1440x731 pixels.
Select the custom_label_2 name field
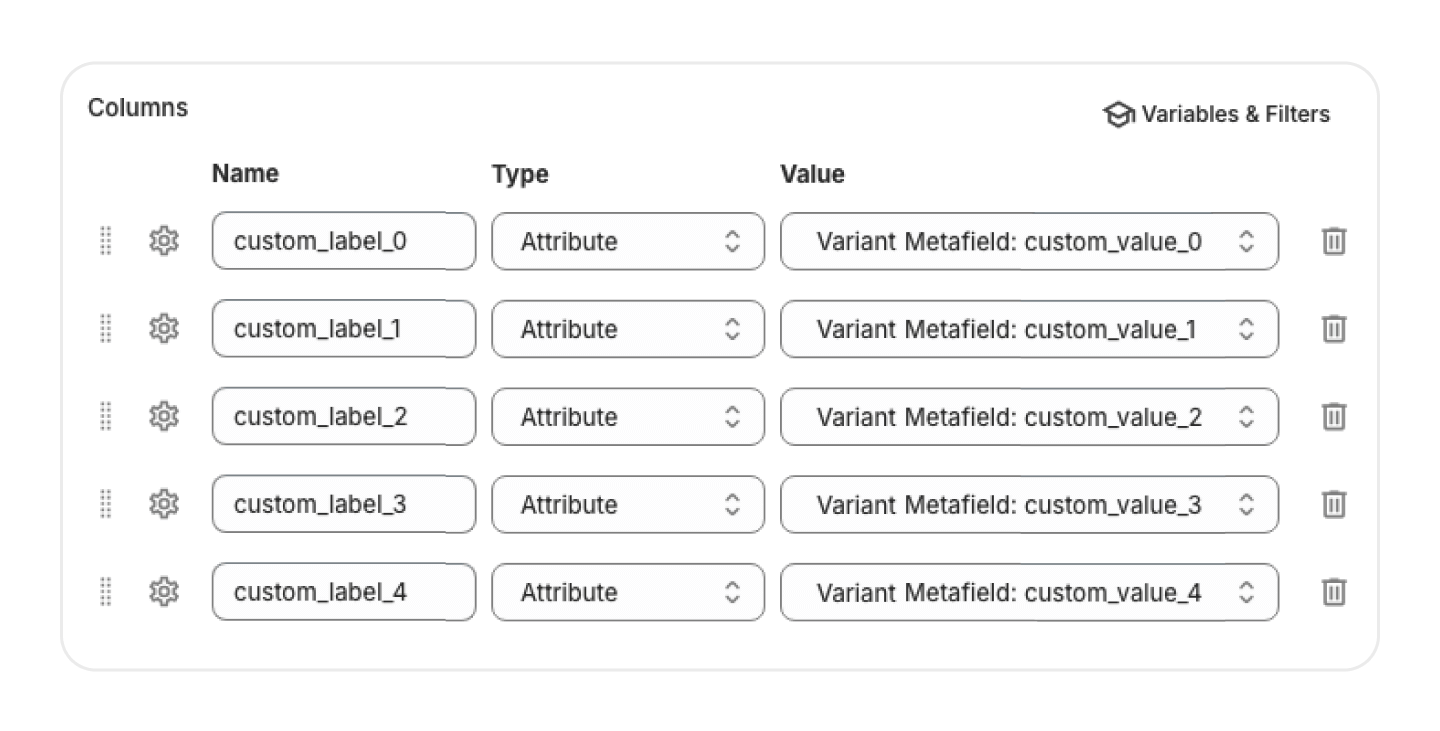coord(343,417)
